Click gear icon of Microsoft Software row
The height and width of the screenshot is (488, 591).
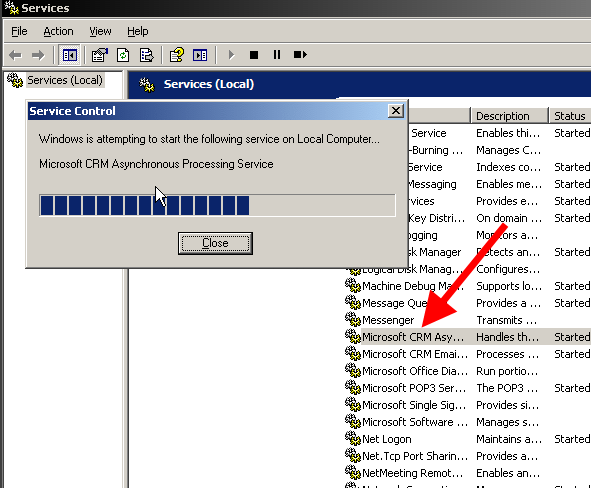[x=353, y=422]
